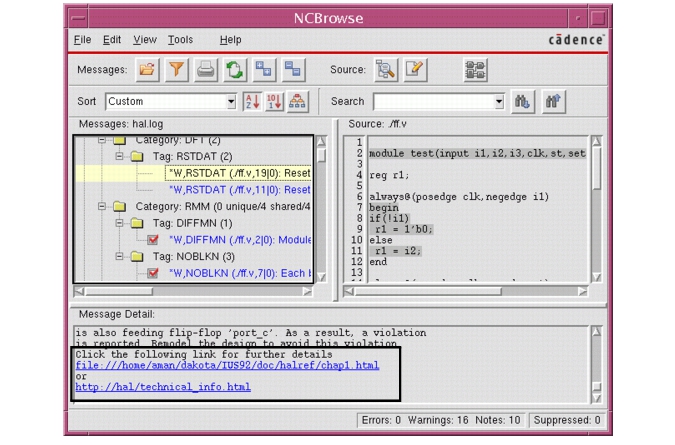Click source line 4 reg r1

(x=389, y=175)
